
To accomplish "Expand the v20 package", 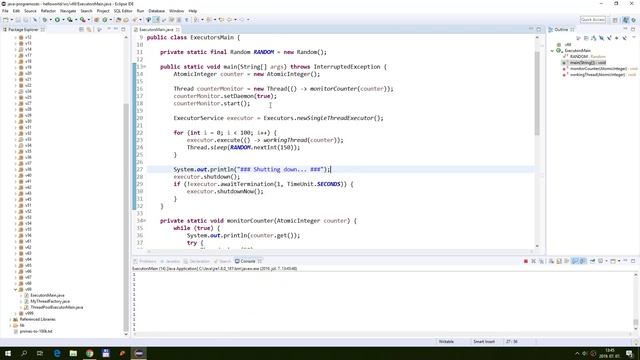I will coord(16,73).
